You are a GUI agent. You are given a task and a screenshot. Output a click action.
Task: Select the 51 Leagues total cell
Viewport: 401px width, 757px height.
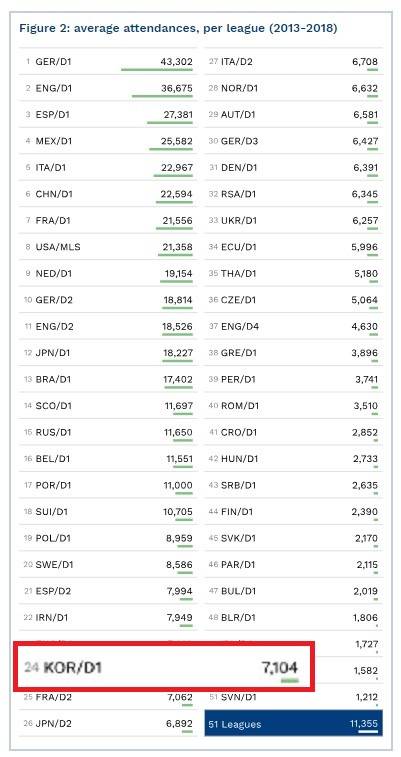click(x=293, y=724)
